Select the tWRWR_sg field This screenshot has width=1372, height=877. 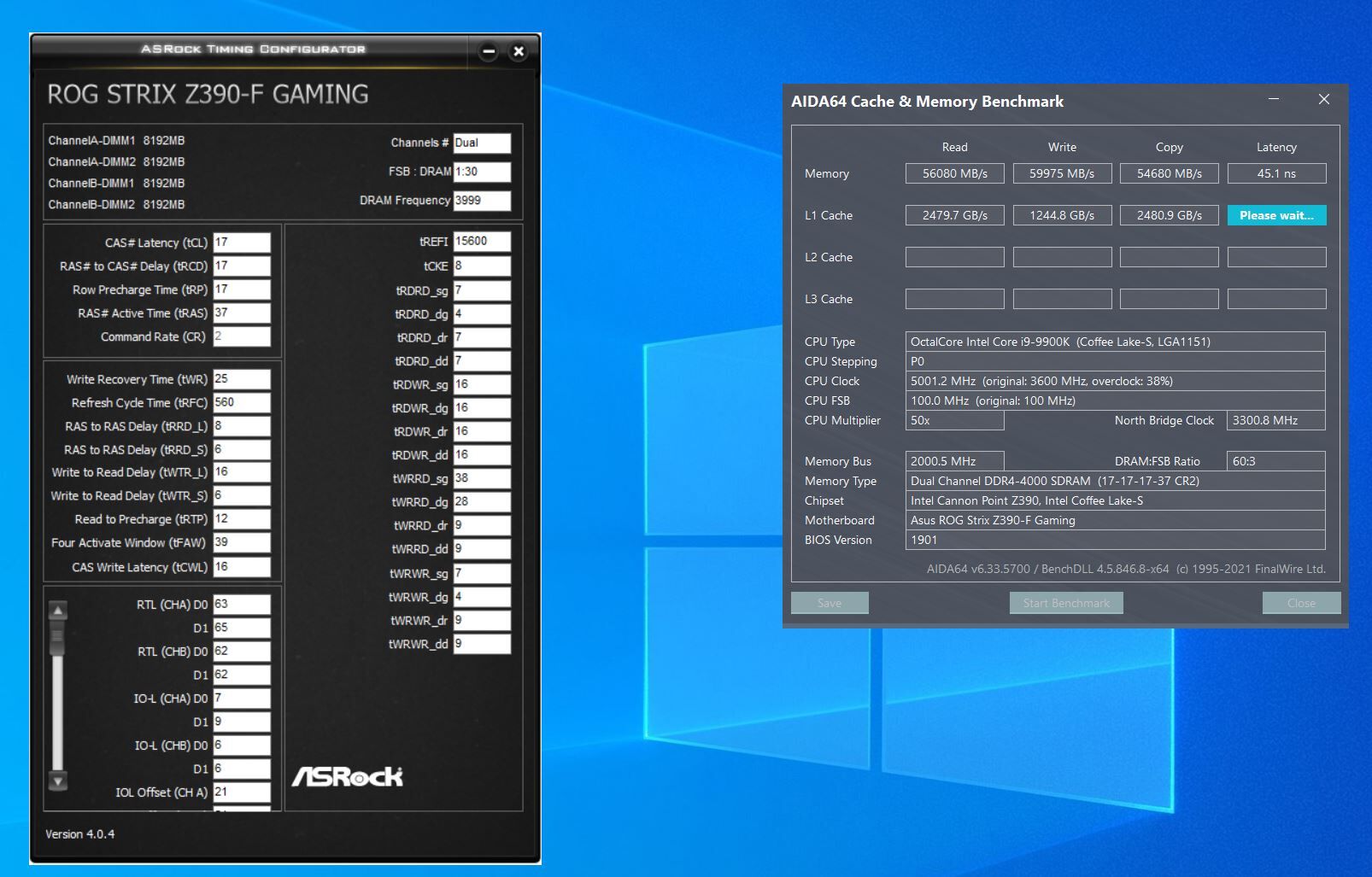click(x=482, y=573)
